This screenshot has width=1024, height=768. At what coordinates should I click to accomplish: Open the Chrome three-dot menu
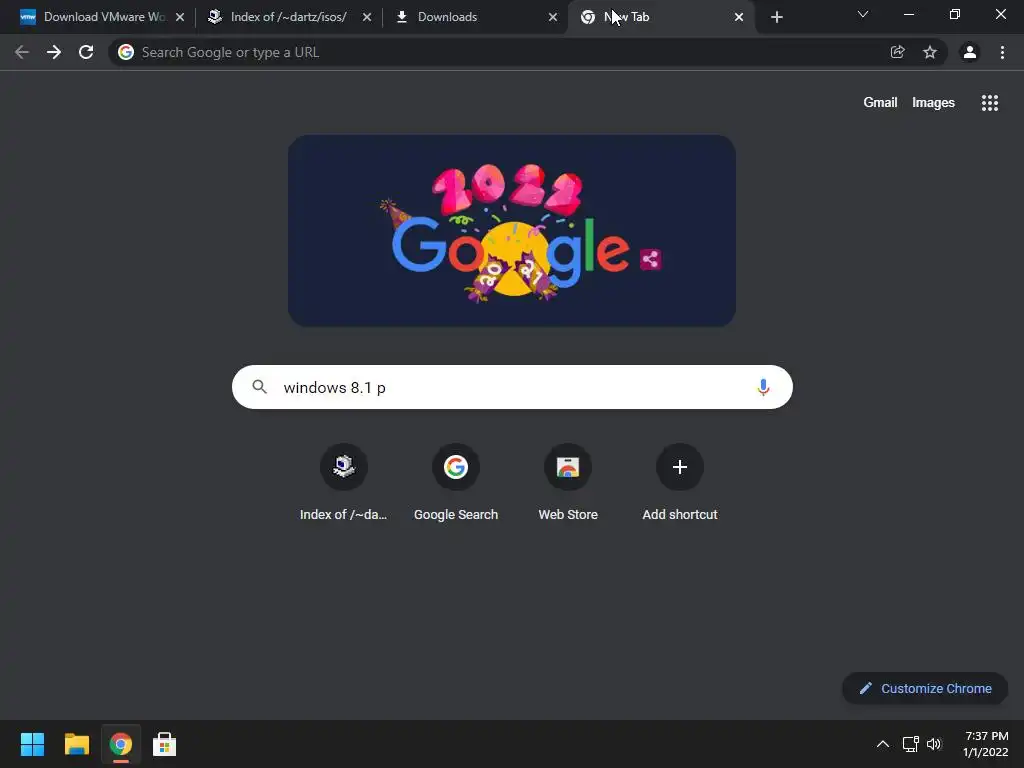click(x=1002, y=52)
